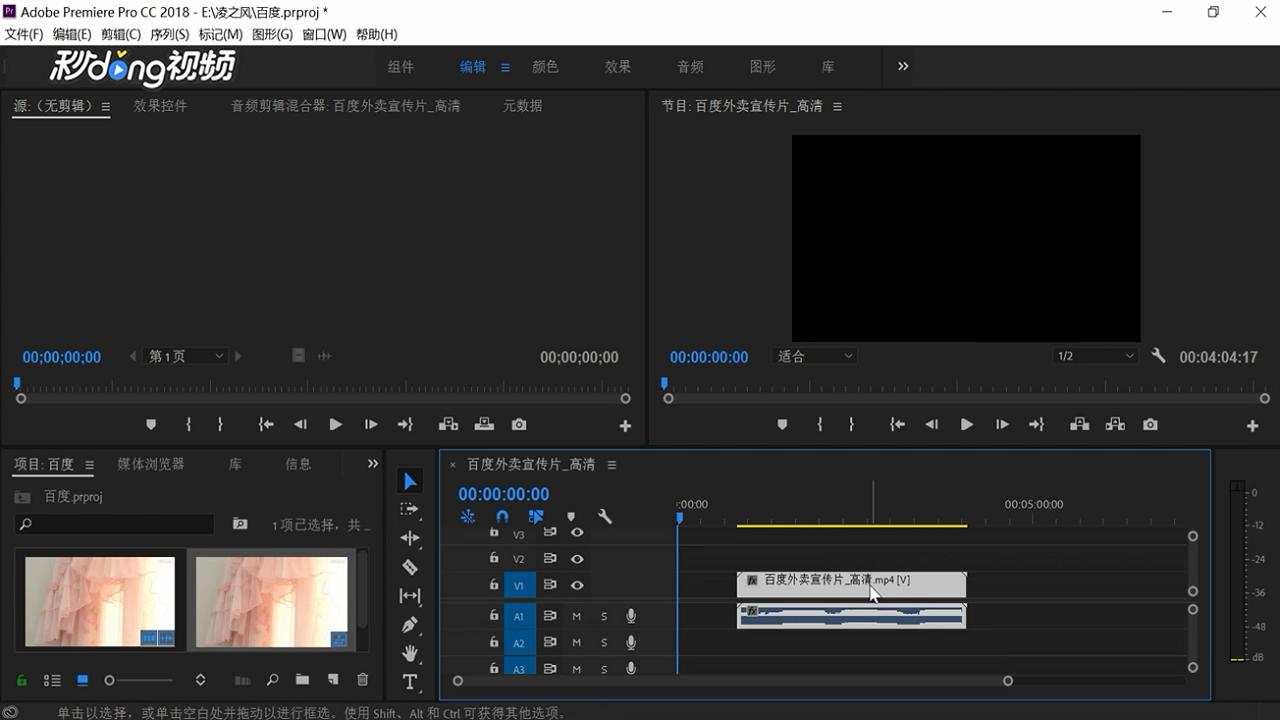Open the source page dropdown 第1页
This screenshot has width=1280, height=720.
pyautogui.click(x=186, y=356)
